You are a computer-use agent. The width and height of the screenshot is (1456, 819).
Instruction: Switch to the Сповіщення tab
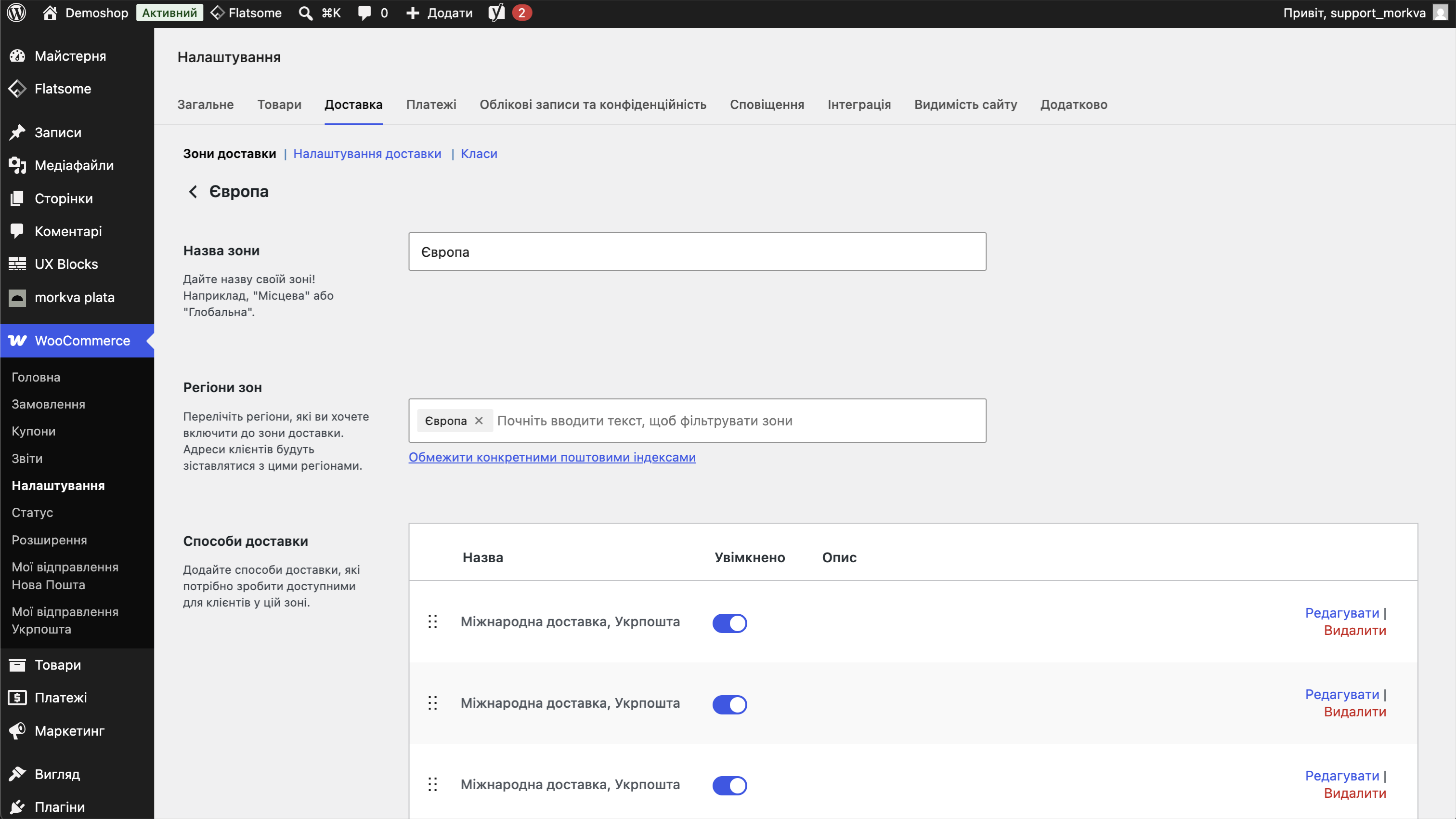coord(767,105)
